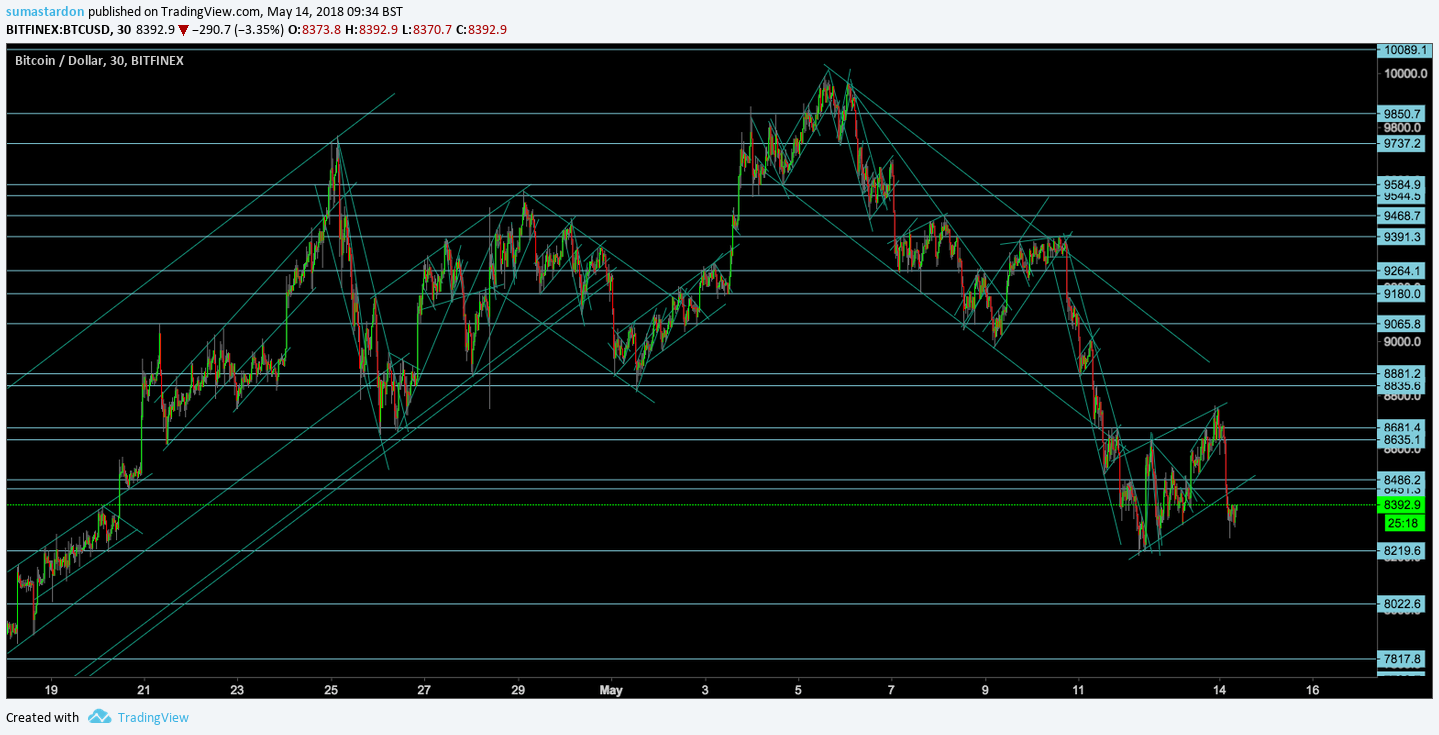Viewport: 1439px width, 735px height.
Task: Click the Bitcoin / Dollar, 30, BITFINEX chart title
Action: (99, 60)
